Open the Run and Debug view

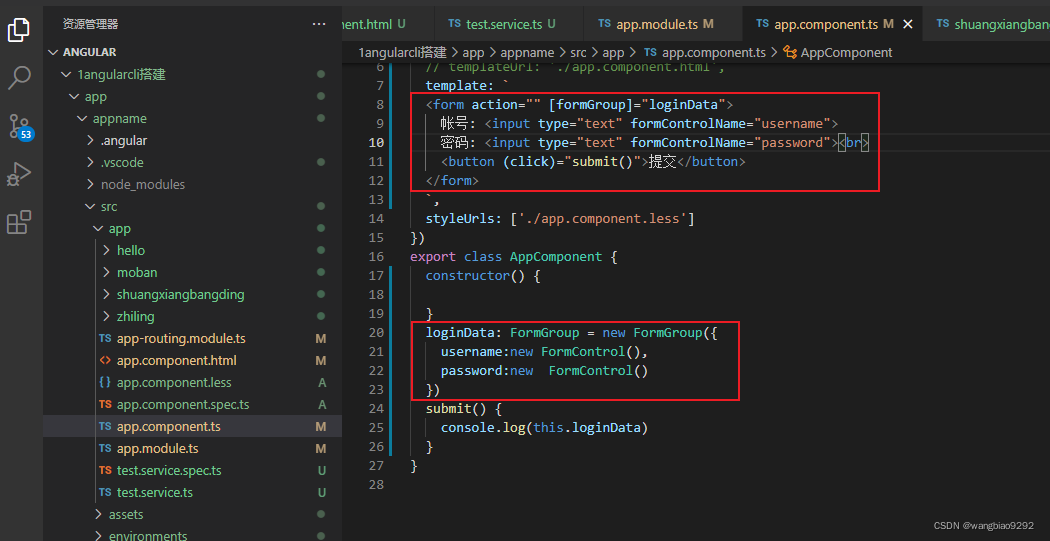pyautogui.click(x=19, y=174)
